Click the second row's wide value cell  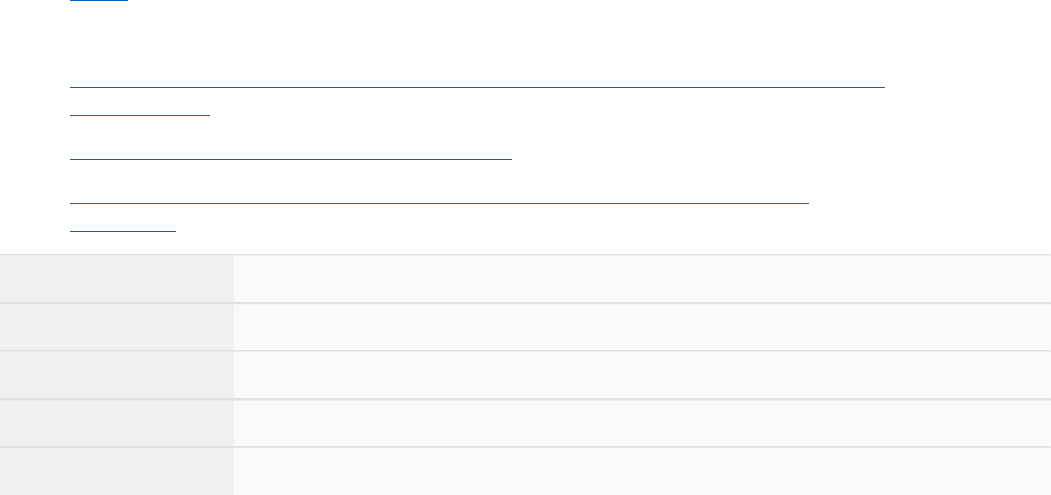pos(642,327)
